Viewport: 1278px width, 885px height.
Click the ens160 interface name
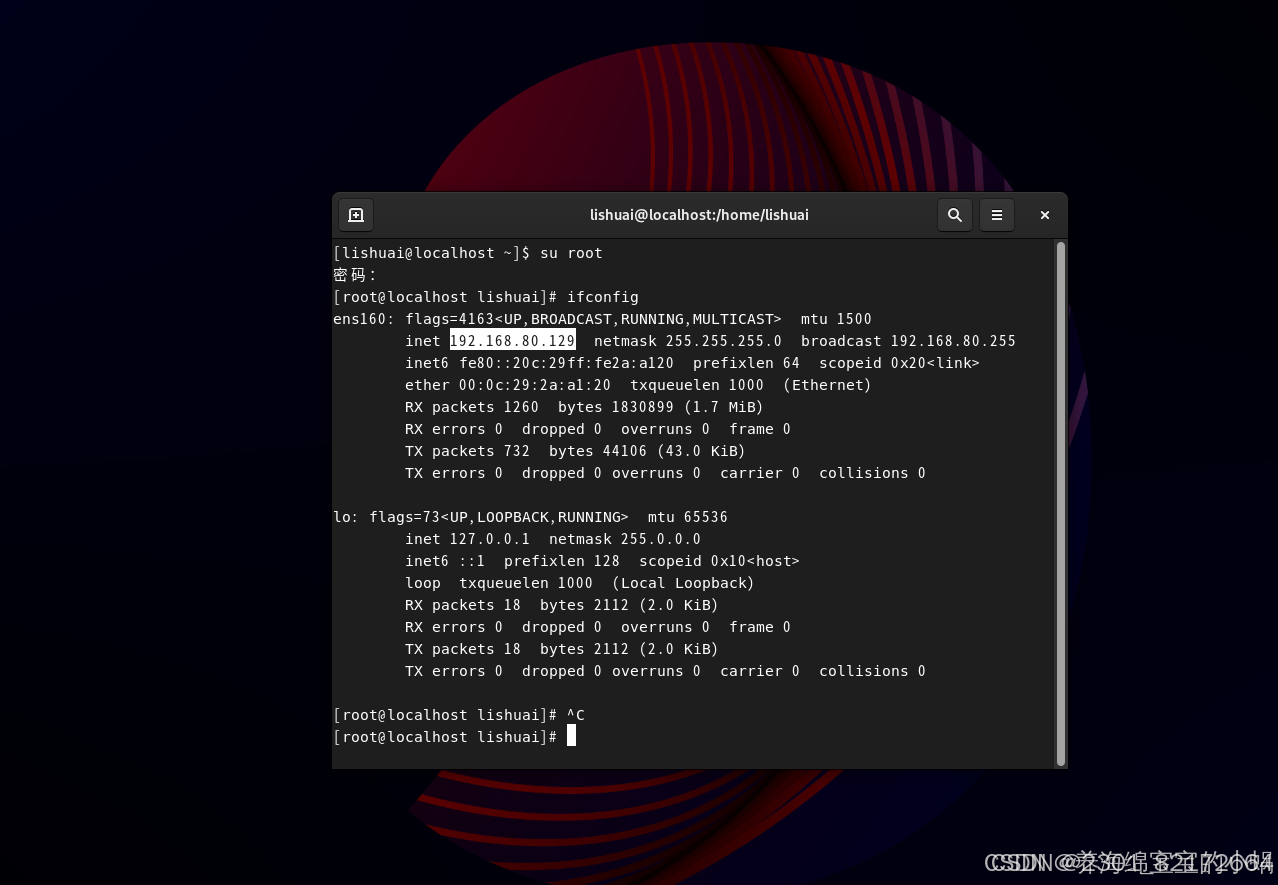click(360, 319)
